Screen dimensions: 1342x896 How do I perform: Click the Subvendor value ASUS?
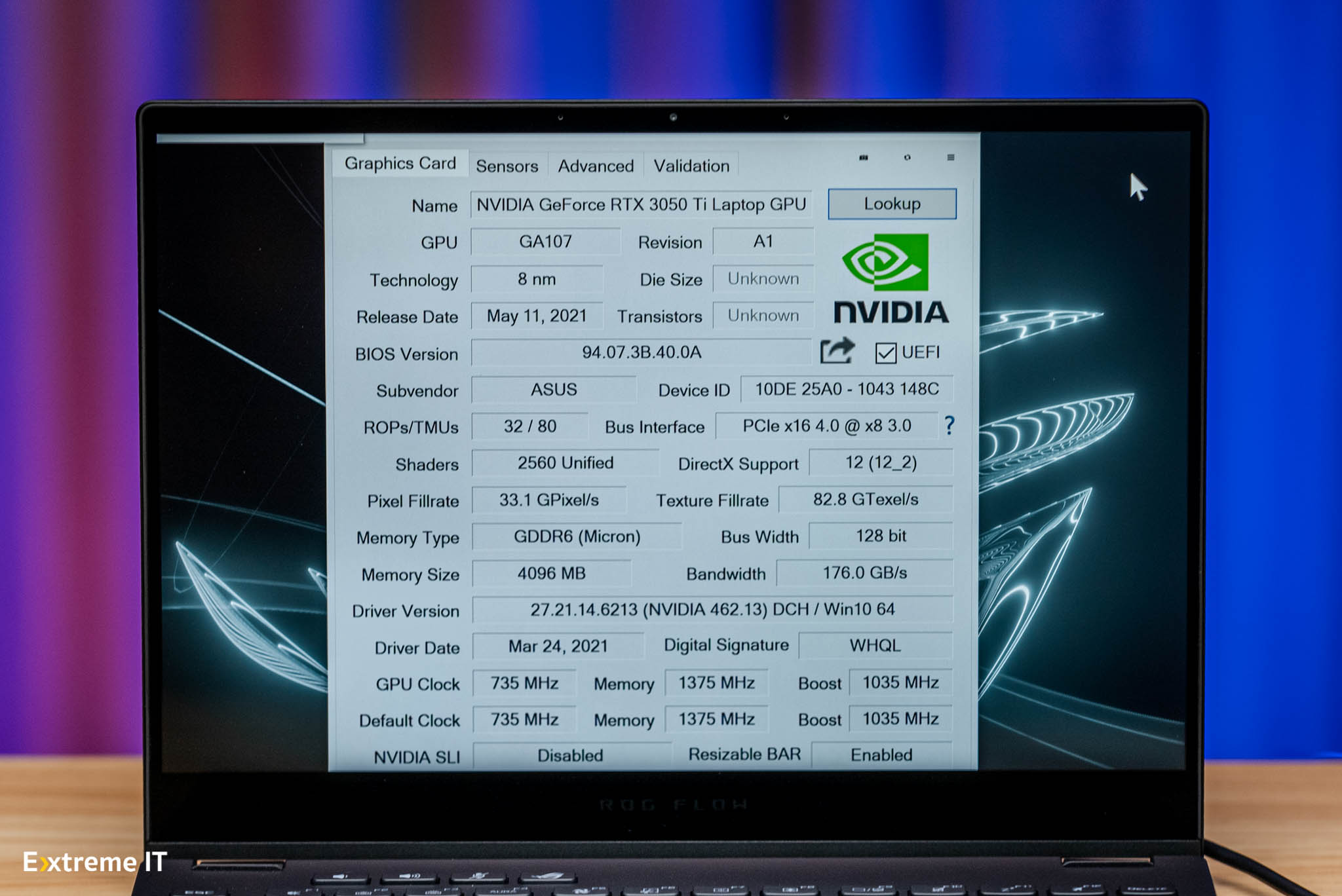554,390
